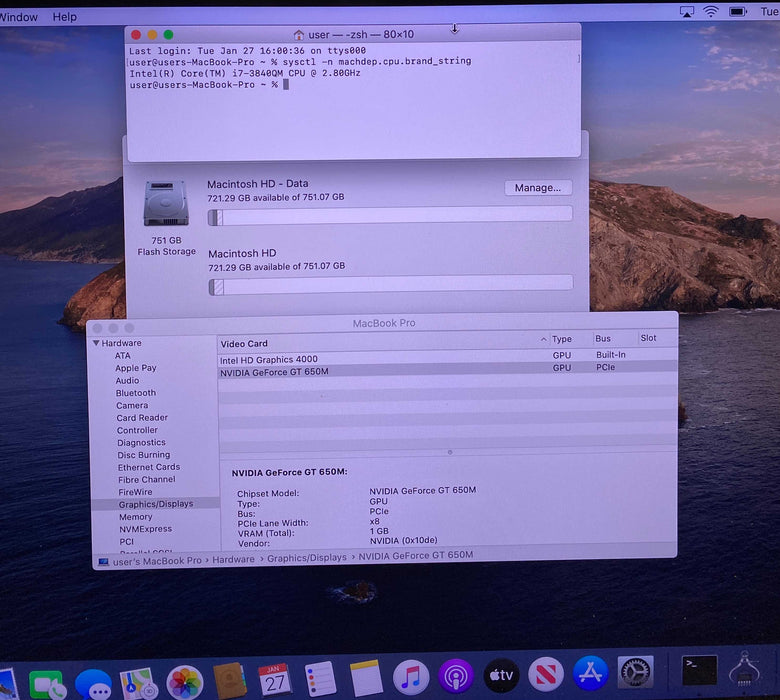Click the 751 GB Flash Storage drive icon
Image resolution: width=780 pixels, height=700 pixels.
tap(166, 203)
